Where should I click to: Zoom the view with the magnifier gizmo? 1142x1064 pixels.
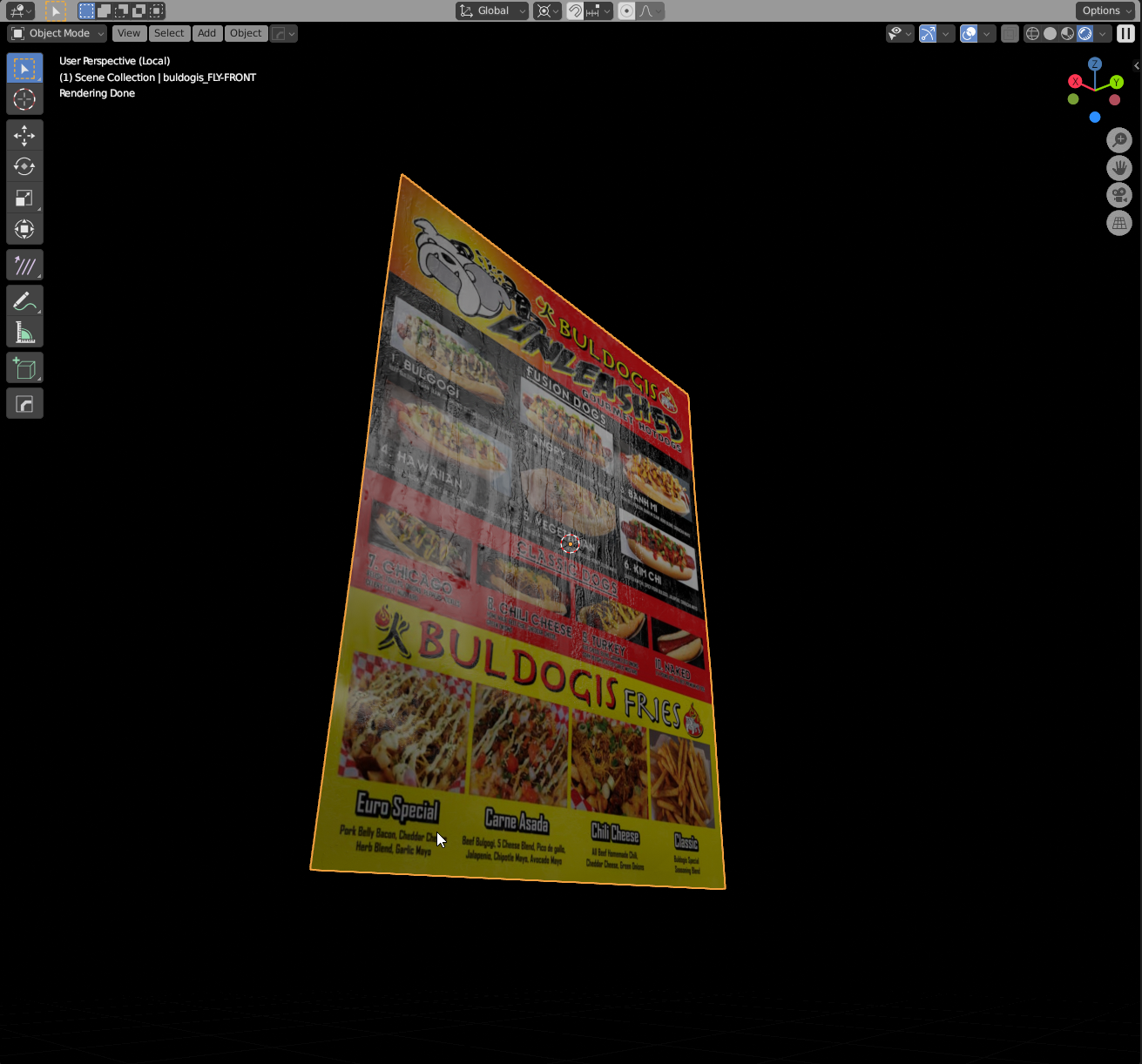coord(1119,139)
